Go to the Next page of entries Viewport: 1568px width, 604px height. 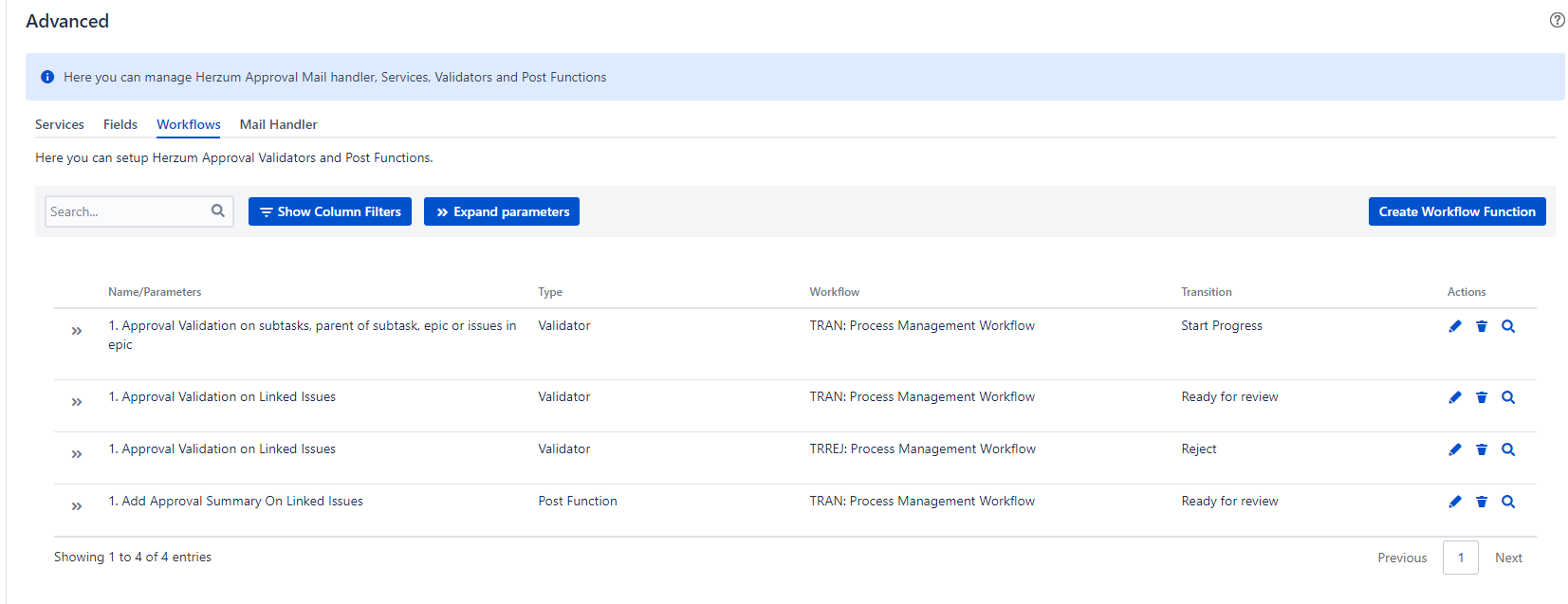1508,558
